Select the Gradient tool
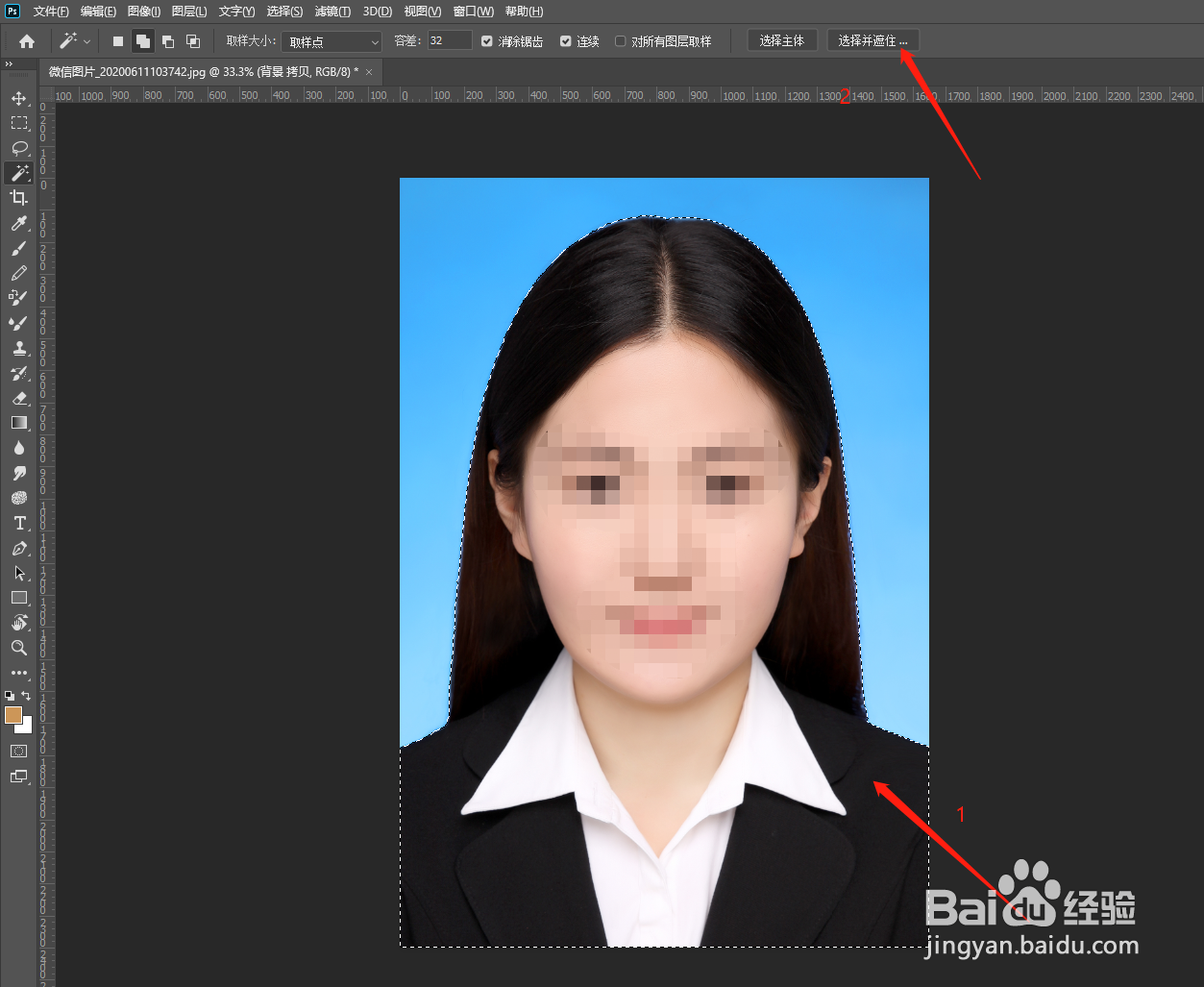Image resolution: width=1204 pixels, height=987 pixels. [19, 423]
